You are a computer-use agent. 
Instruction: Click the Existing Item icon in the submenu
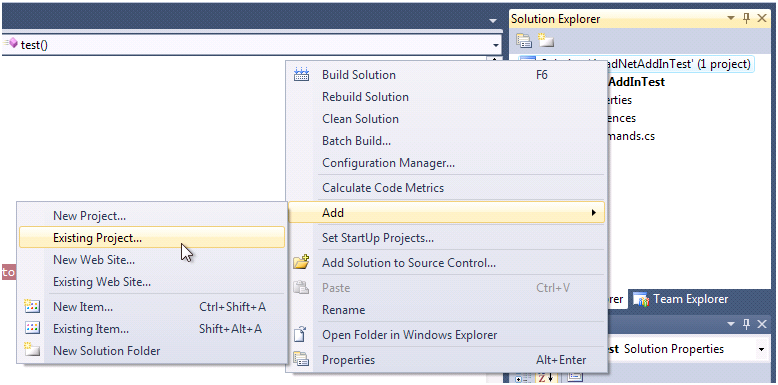tap(32, 328)
